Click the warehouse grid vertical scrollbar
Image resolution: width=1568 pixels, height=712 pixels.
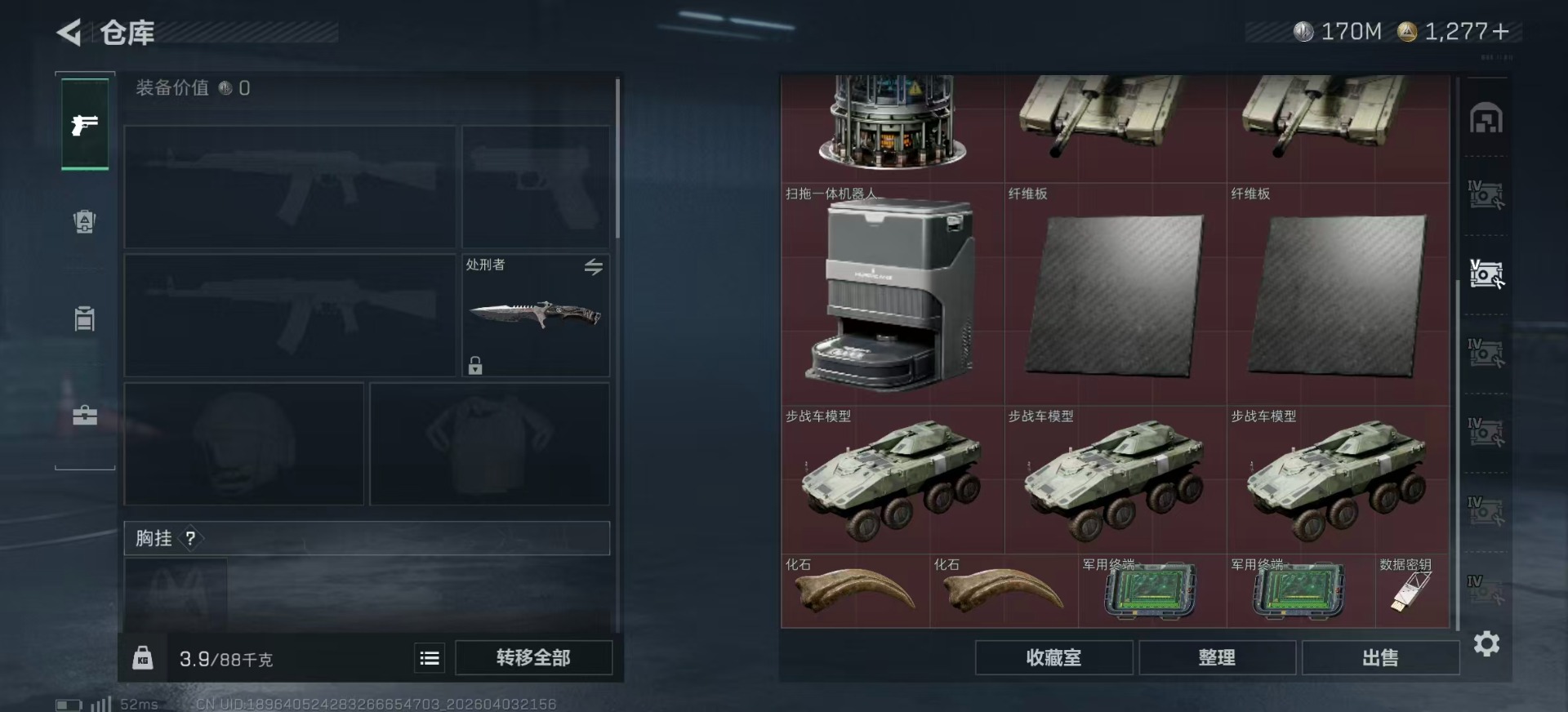(x=1458, y=455)
